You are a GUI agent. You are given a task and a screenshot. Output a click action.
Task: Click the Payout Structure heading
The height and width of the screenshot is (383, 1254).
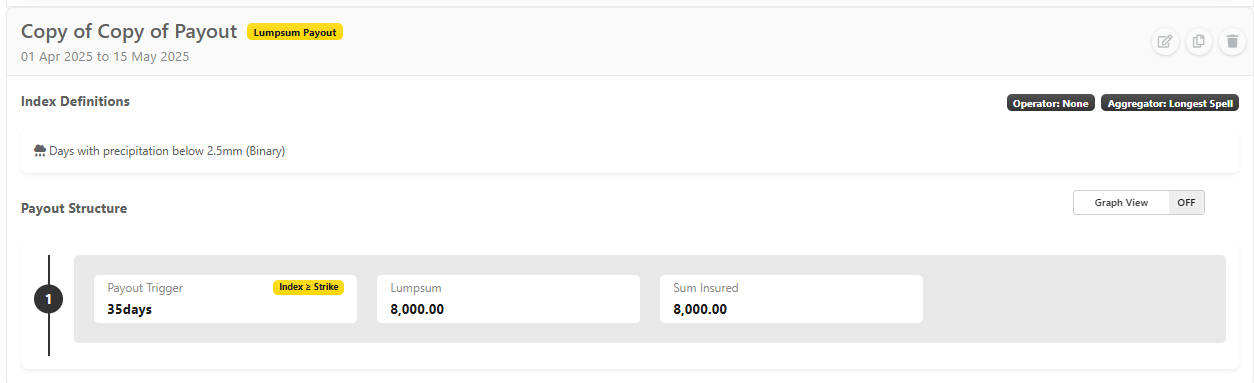pyautogui.click(x=74, y=208)
